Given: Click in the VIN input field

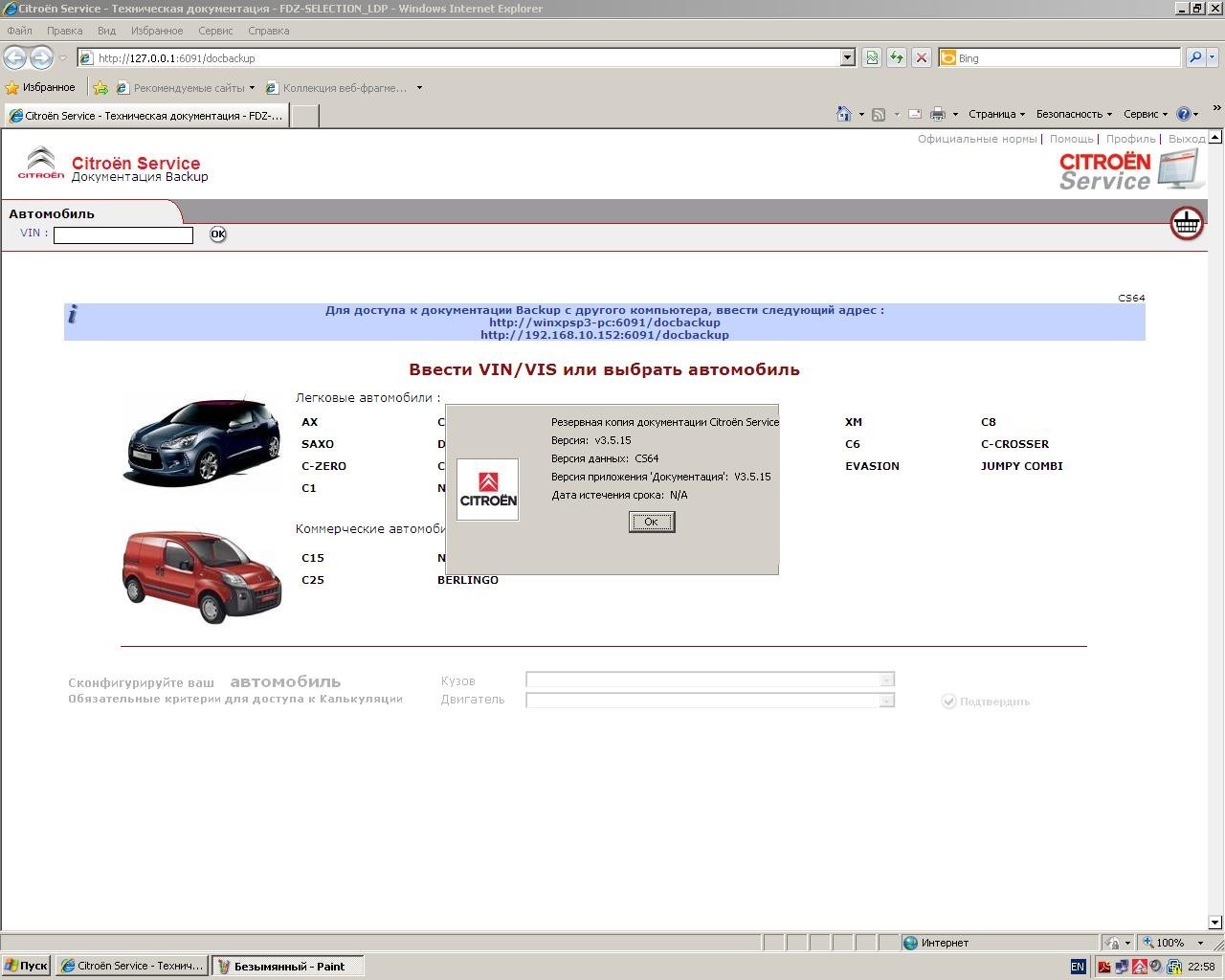Looking at the screenshot, I should (x=123, y=234).
